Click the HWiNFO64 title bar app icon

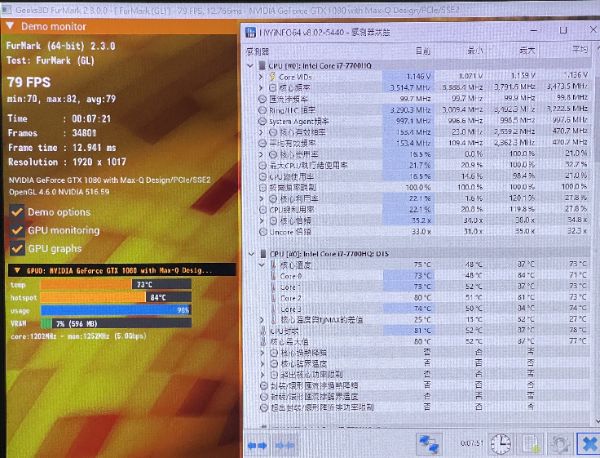(x=250, y=32)
